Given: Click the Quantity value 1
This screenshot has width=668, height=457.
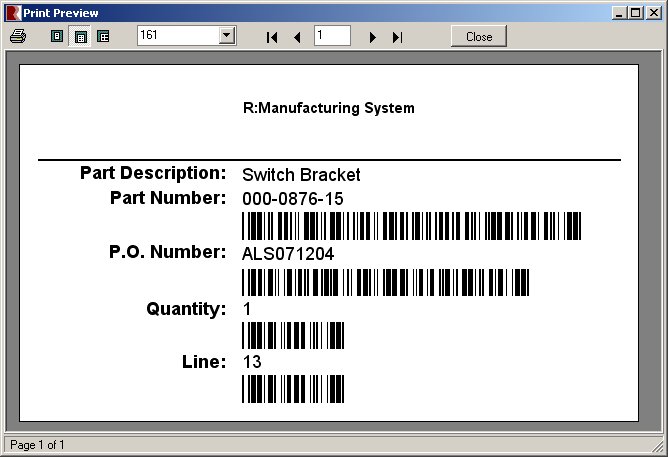Looking at the screenshot, I should coord(247,309).
